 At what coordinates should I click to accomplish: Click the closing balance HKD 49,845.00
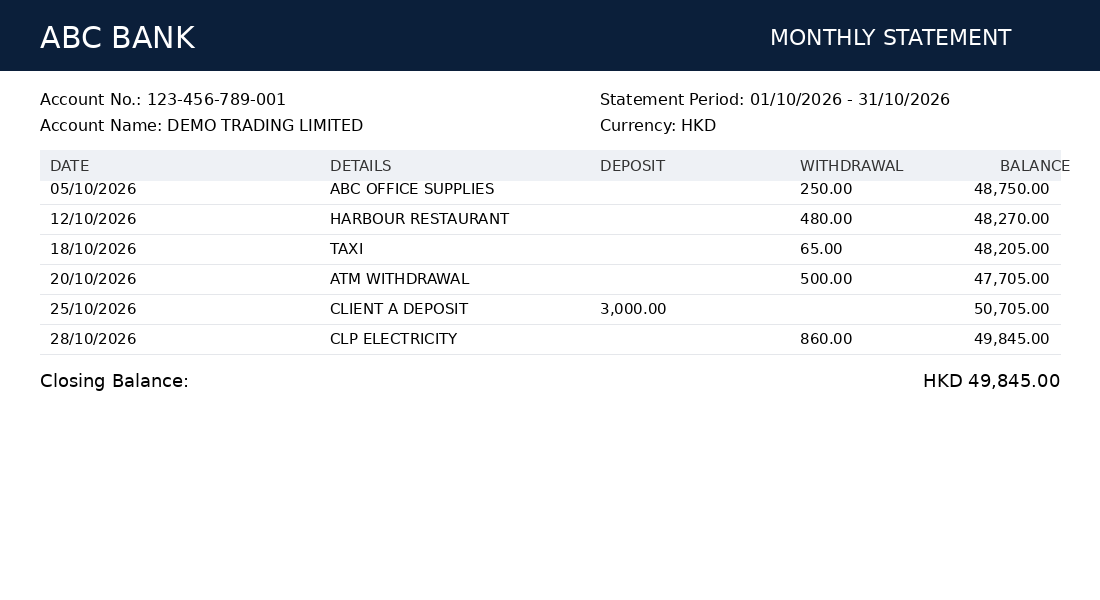click(x=991, y=381)
